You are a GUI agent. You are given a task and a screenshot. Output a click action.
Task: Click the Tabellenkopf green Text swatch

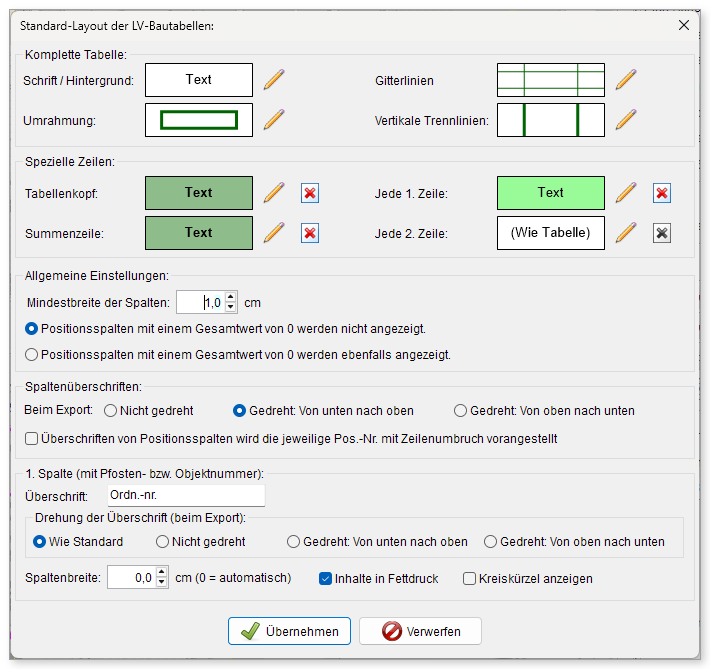tap(199, 193)
